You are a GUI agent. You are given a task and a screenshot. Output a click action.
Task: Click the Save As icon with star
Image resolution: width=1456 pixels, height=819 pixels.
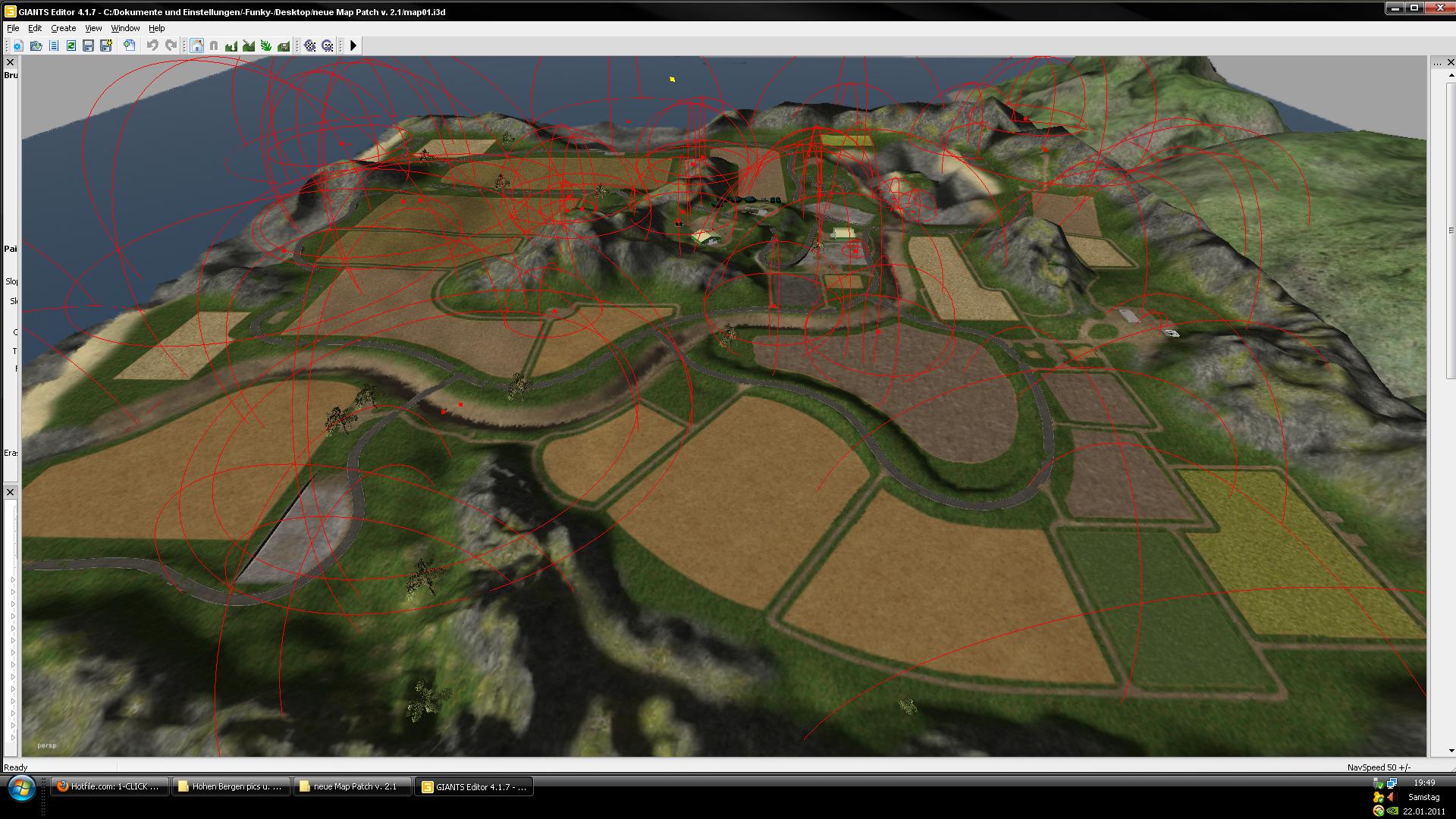106,46
